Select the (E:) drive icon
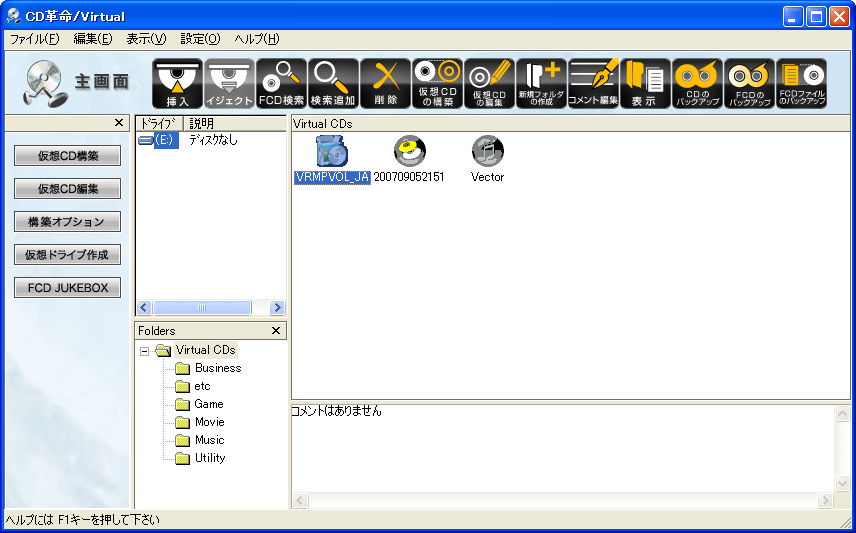The width and height of the screenshot is (856, 533). coord(145,140)
